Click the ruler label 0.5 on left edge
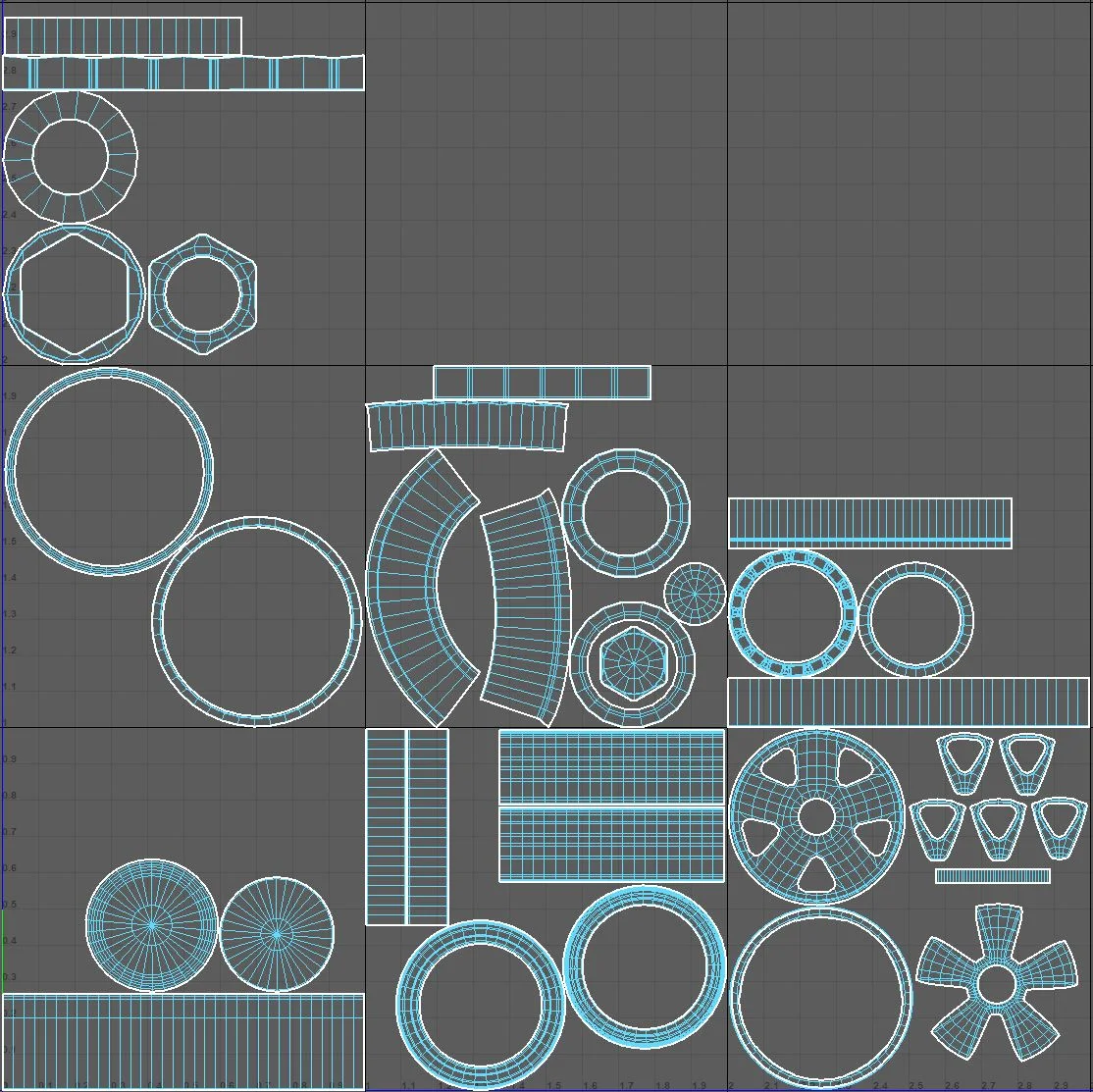 (10, 905)
